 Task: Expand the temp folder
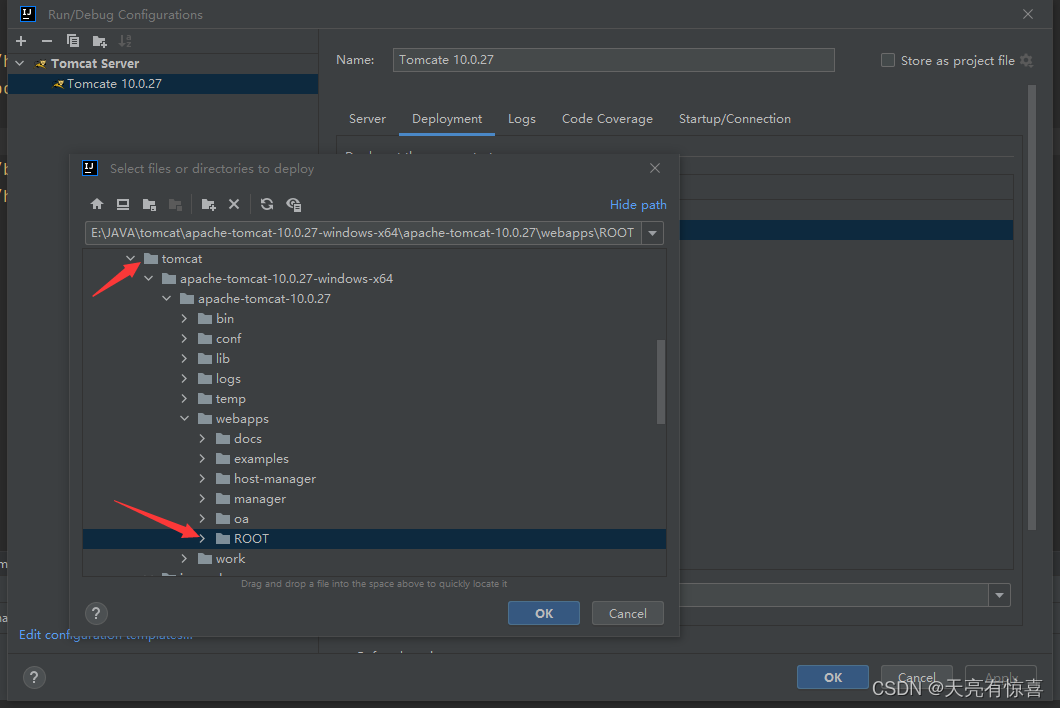[184, 398]
